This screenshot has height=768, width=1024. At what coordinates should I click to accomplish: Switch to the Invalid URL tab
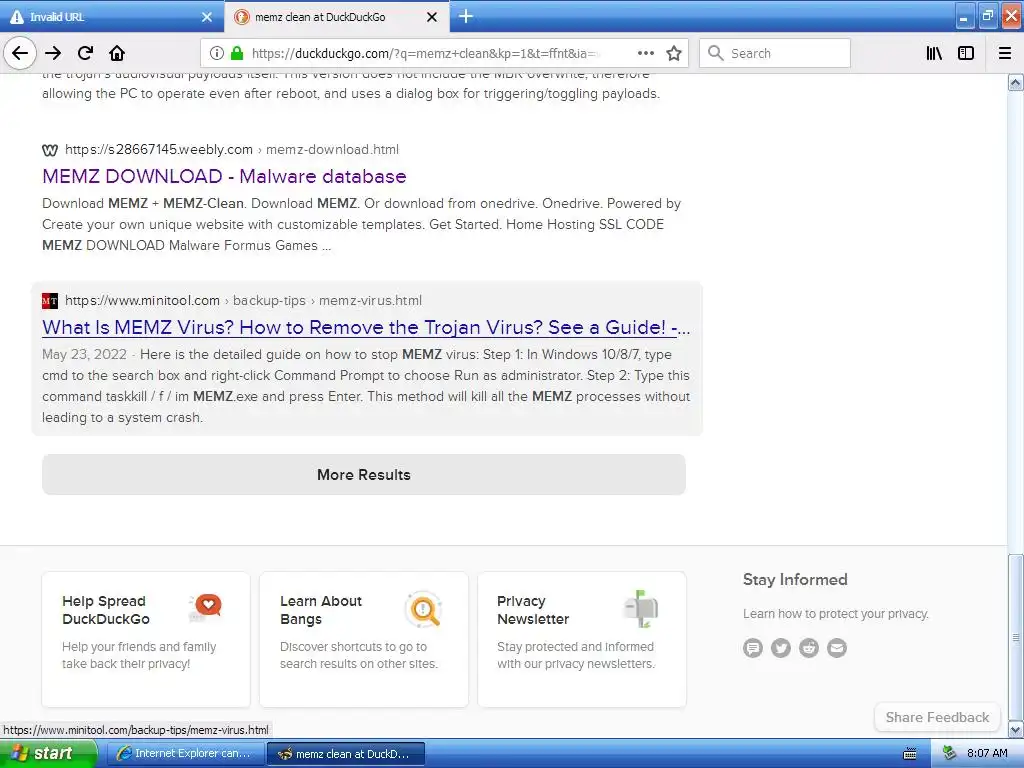click(112, 16)
